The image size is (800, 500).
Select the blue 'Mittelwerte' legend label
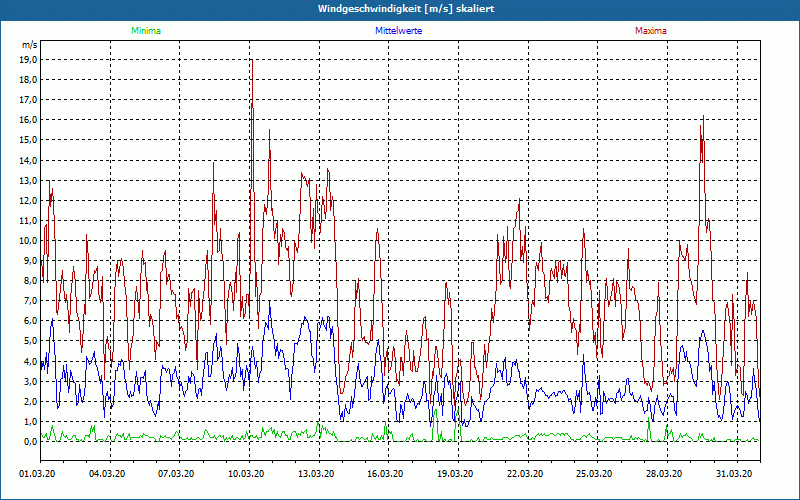pyautogui.click(x=398, y=31)
